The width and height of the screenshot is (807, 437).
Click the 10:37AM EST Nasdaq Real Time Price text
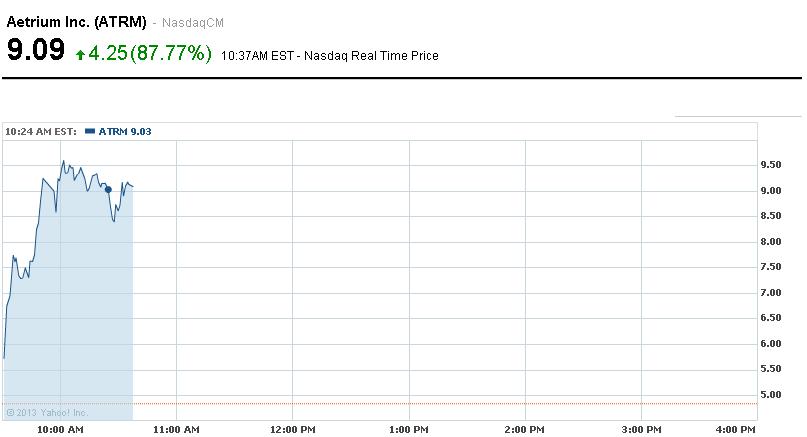pyautogui.click(x=330, y=56)
